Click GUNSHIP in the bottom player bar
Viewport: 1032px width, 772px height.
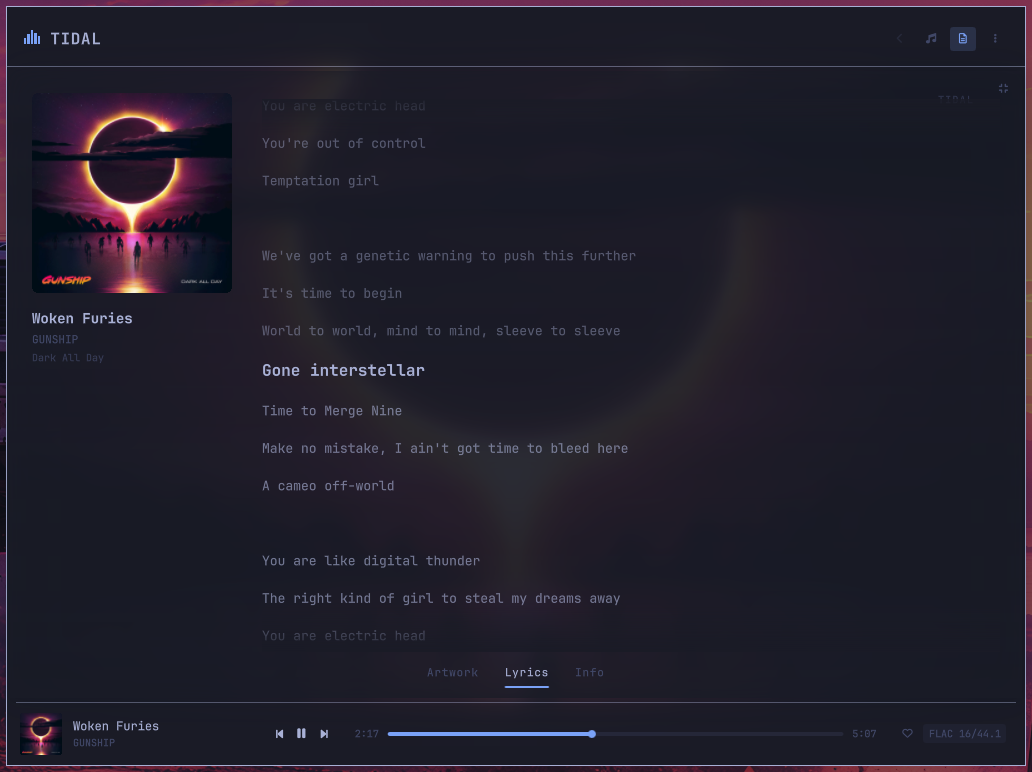tap(93, 743)
